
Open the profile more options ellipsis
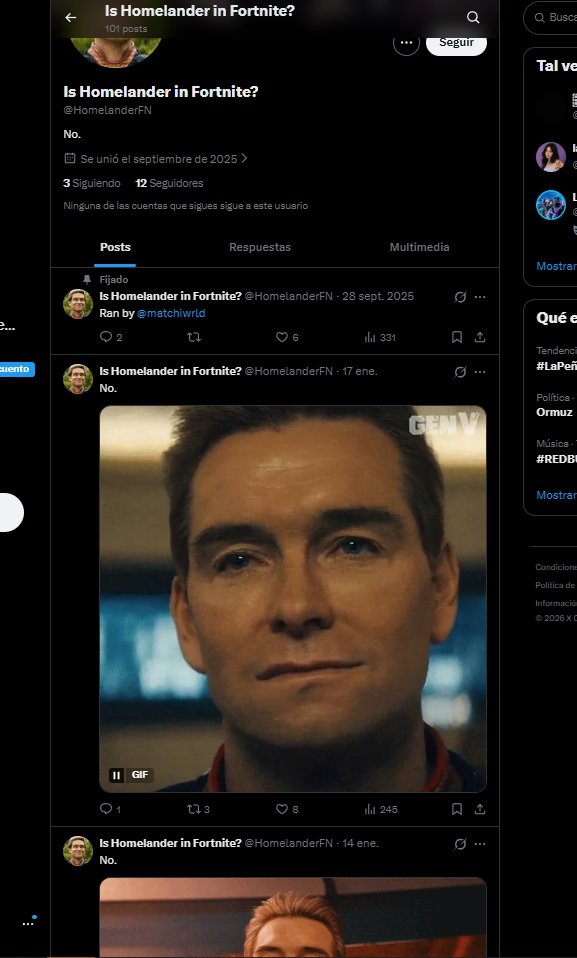tap(406, 43)
